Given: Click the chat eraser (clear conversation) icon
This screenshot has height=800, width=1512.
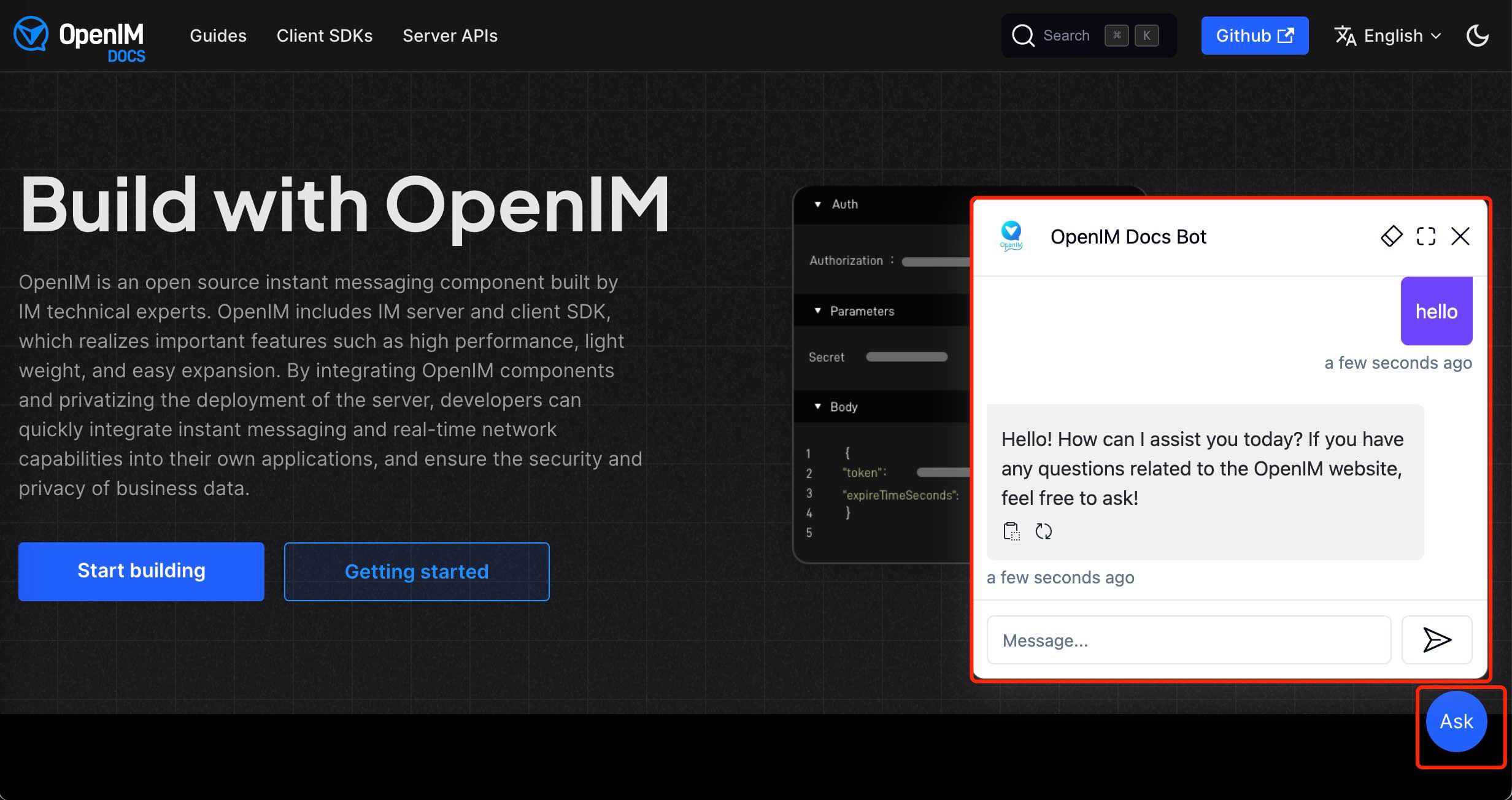Looking at the screenshot, I should click(1391, 236).
